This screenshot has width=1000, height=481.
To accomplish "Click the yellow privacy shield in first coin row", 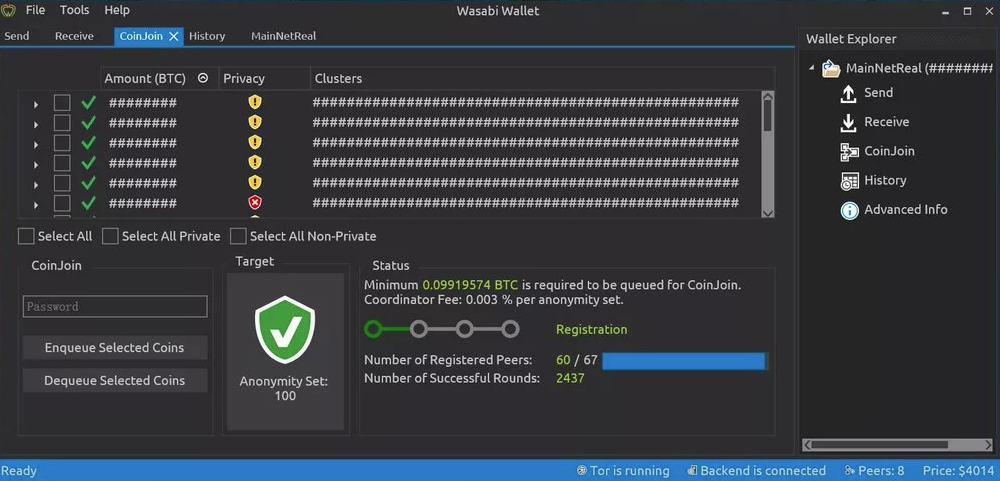I will (x=255, y=102).
